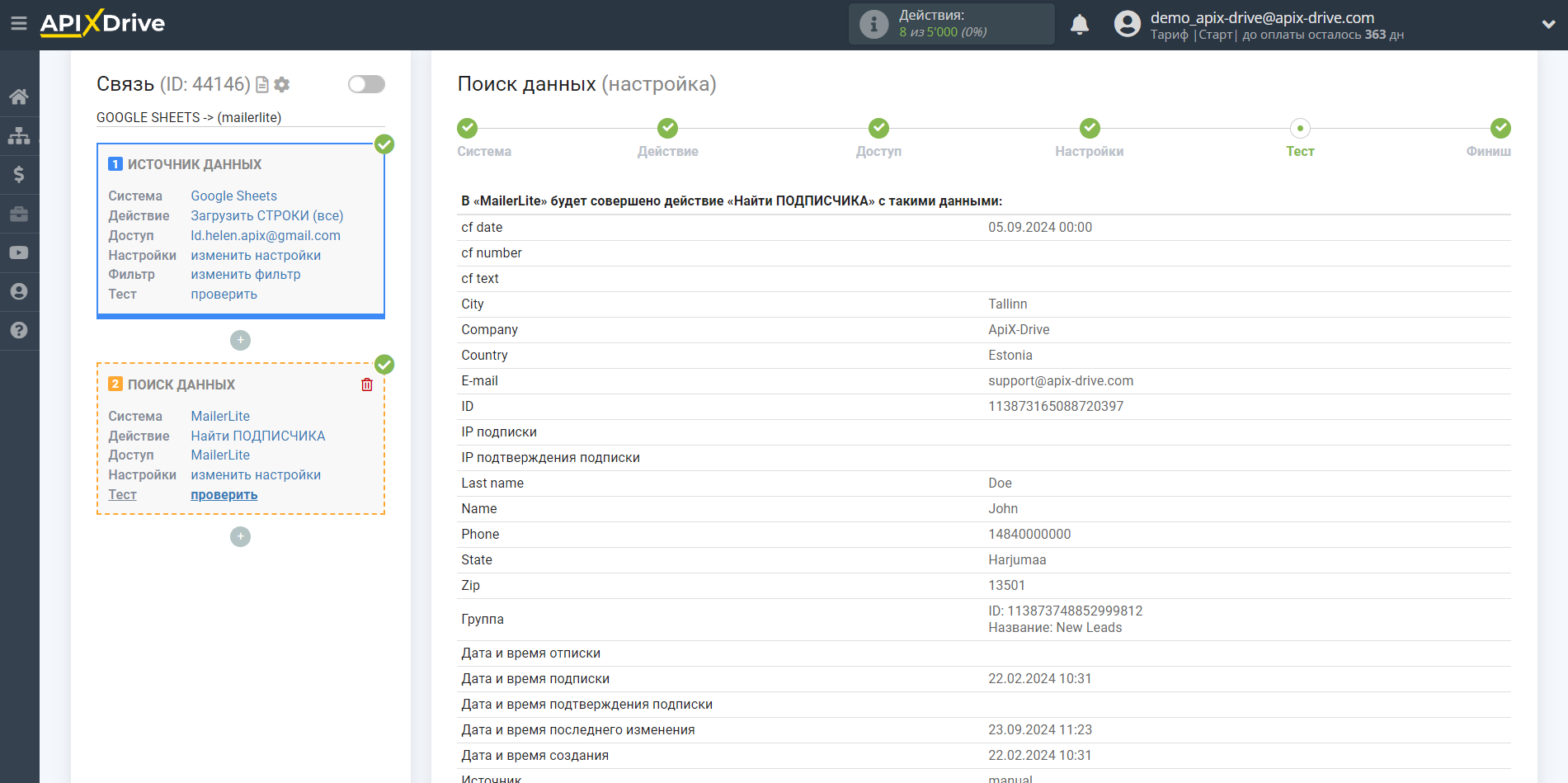This screenshot has width=1568, height=783.
Task: Click source проверить test link
Action: (x=224, y=294)
